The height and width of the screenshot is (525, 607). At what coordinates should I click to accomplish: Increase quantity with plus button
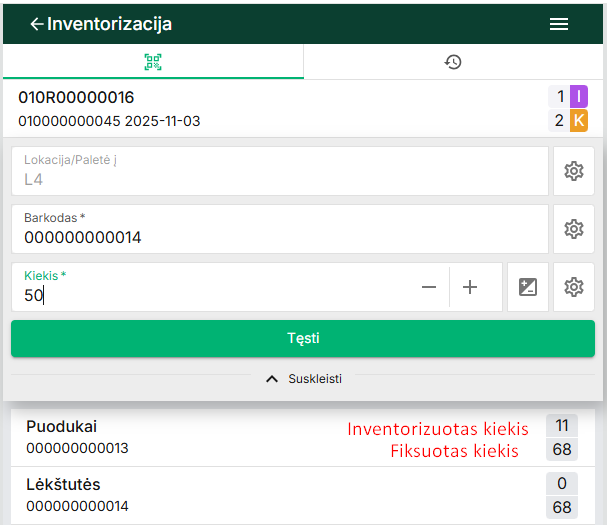pyautogui.click(x=470, y=287)
